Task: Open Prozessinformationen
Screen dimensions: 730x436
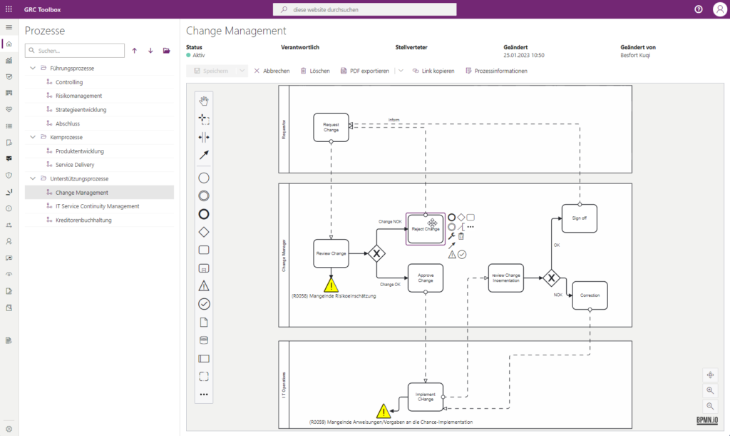Action: click(496, 71)
